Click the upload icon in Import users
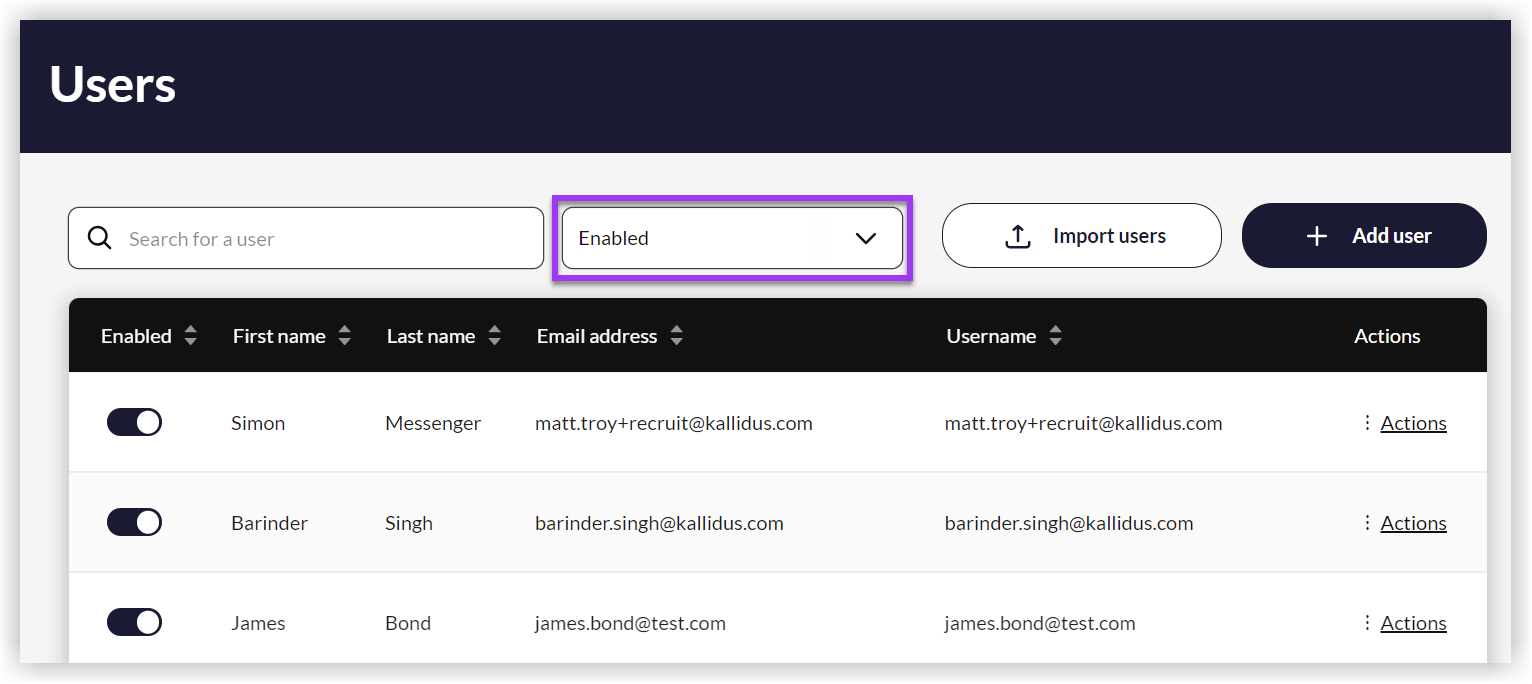Image resolution: width=1532 pixels, height=684 pixels. (x=1017, y=237)
